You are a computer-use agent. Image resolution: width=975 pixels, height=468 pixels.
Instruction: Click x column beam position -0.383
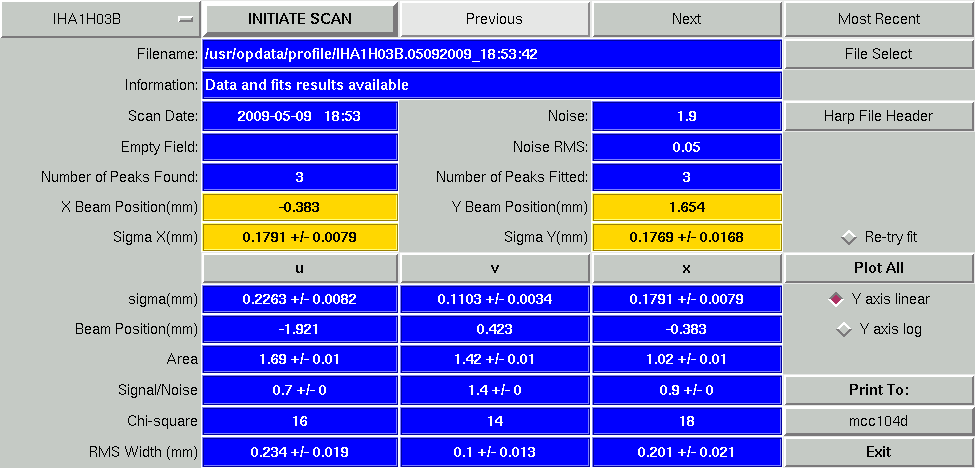[686, 329]
